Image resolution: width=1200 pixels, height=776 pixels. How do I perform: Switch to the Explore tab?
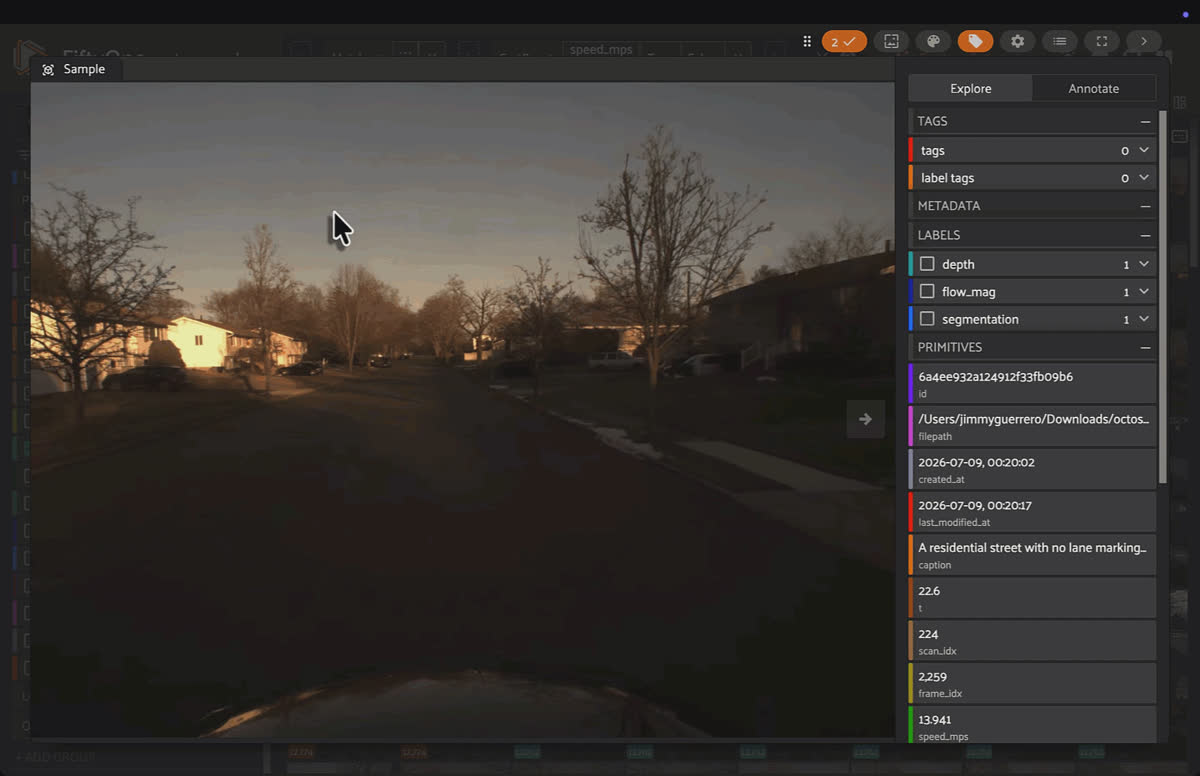pos(970,88)
